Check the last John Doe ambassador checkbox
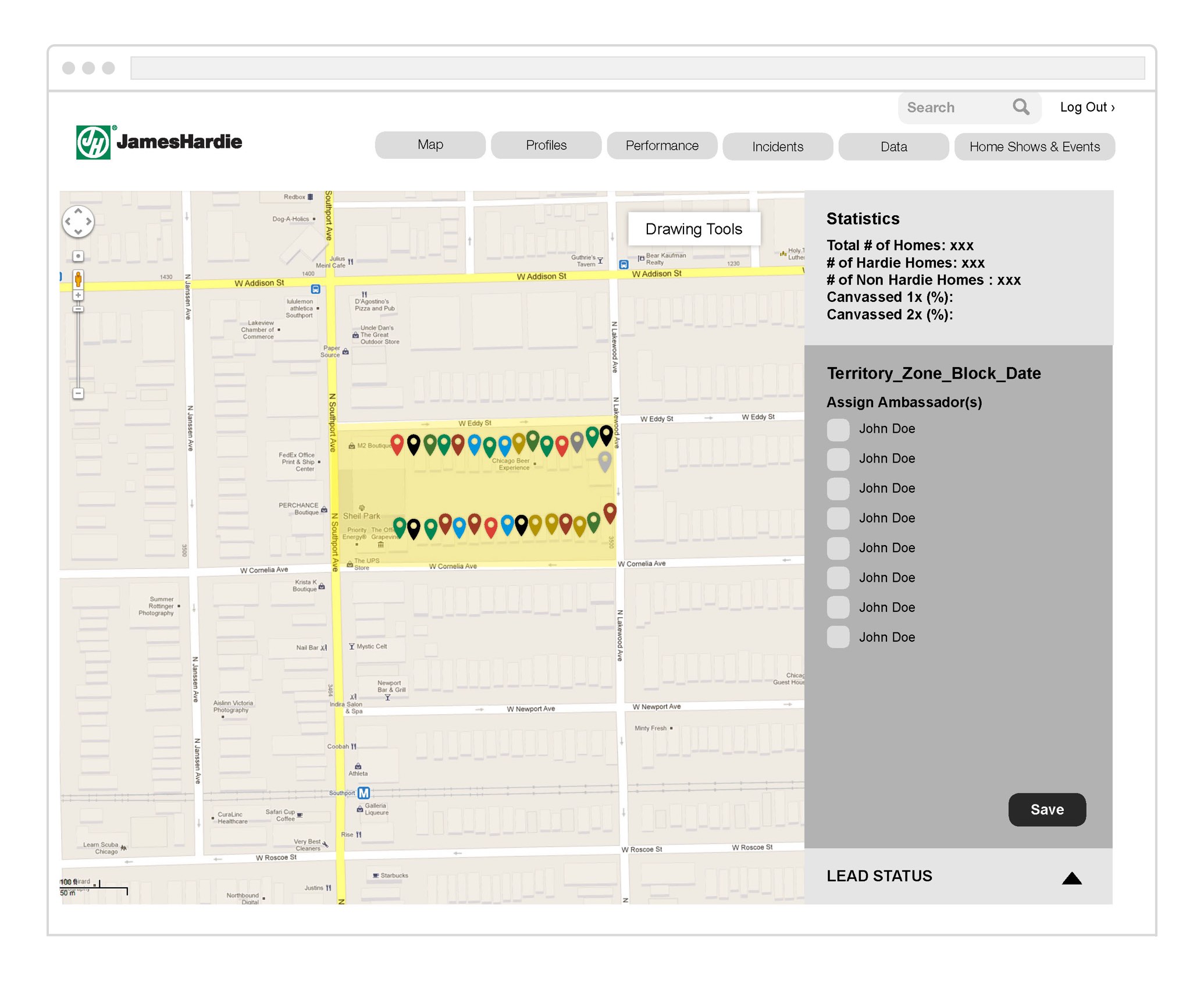The image size is (1204, 982). click(x=838, y=637)
